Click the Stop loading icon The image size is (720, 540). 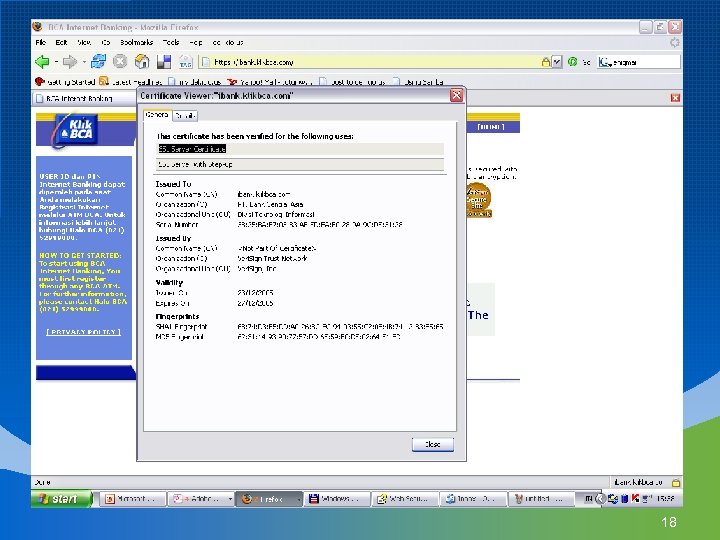coord(120,62)
